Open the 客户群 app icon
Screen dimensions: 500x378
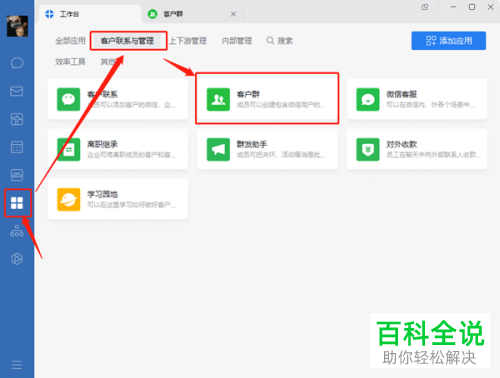click(218, 99)
